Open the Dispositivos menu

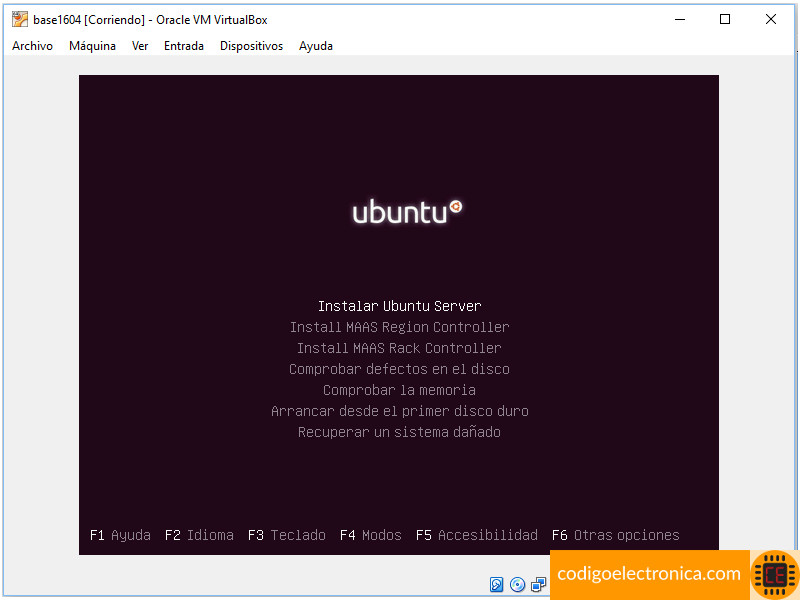[252, 46]
